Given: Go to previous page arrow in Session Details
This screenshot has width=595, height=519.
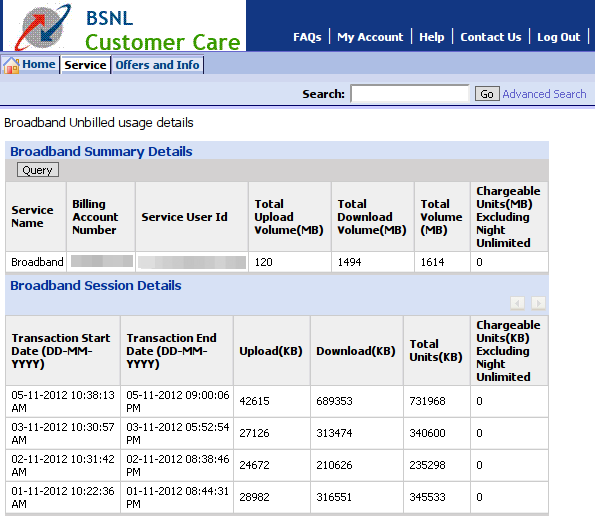Looking at the screenshot, I should [518, 303].
